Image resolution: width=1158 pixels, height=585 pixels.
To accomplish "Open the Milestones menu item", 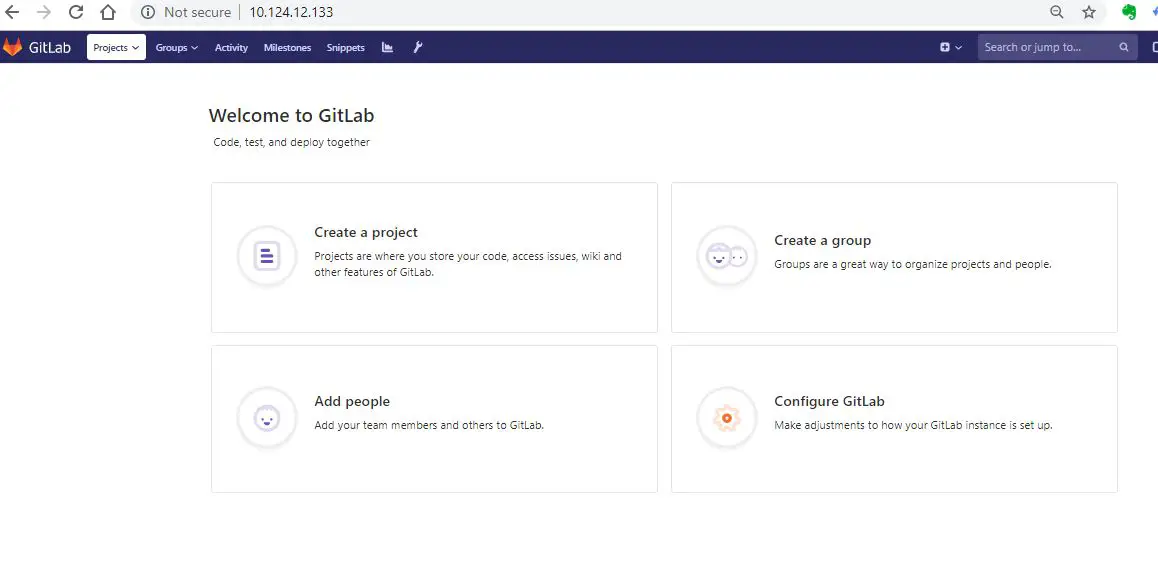I will click(x=287, y=47).
